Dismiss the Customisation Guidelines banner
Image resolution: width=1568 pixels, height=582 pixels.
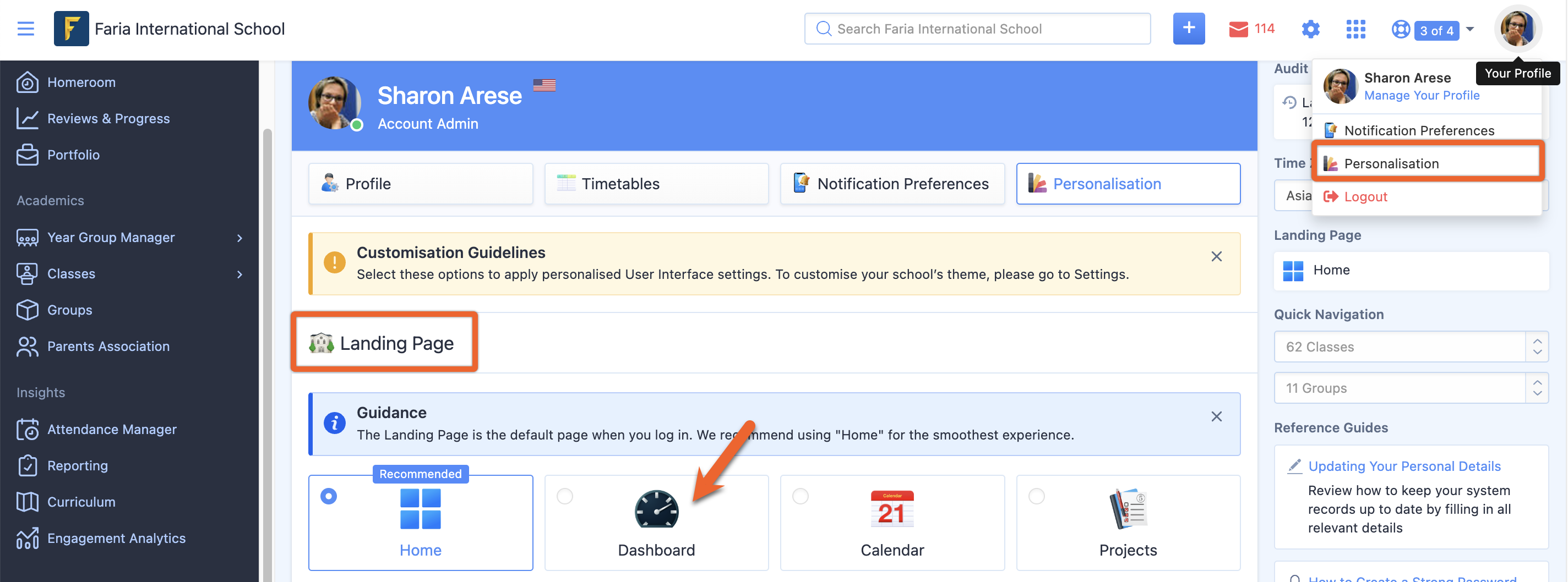[x=1216, y=257]
